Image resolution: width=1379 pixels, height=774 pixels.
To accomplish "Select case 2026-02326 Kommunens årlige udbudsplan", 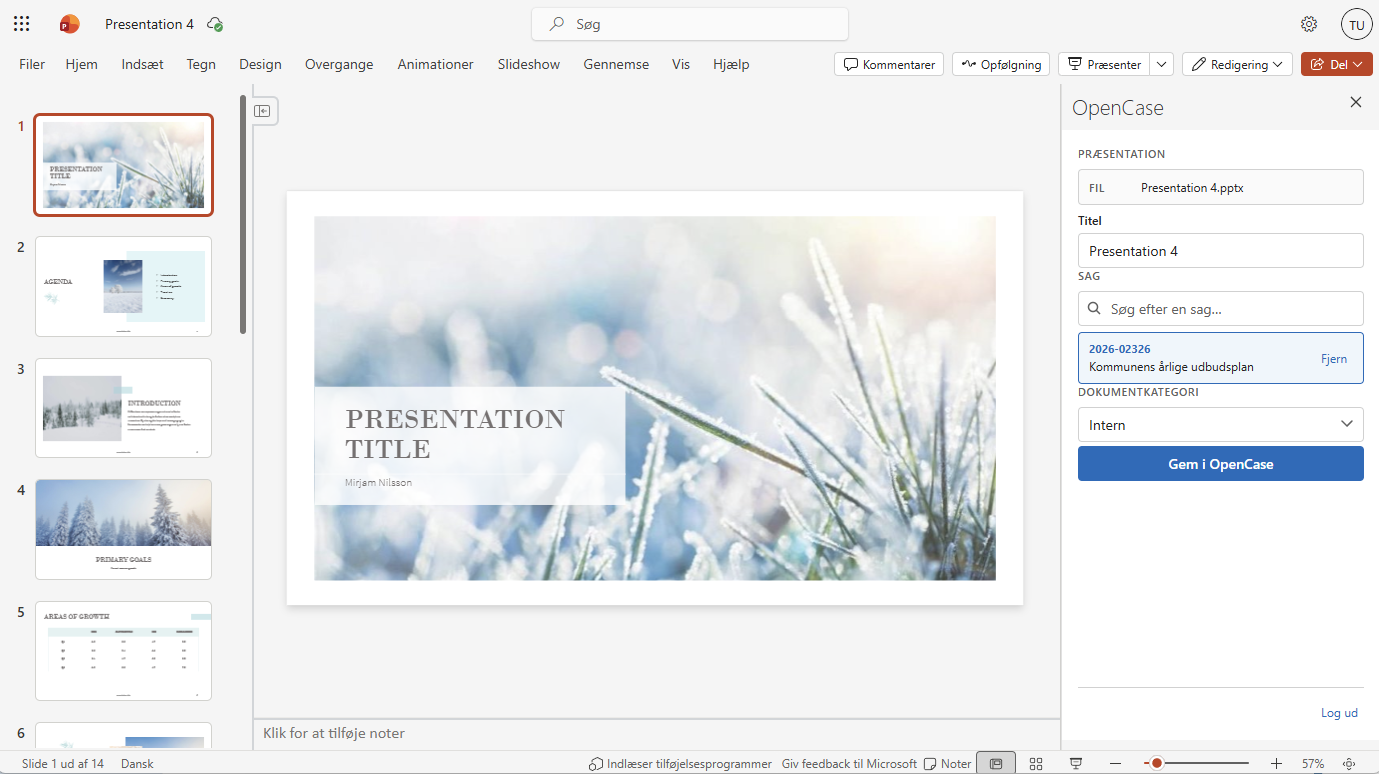I will 1220,358.
